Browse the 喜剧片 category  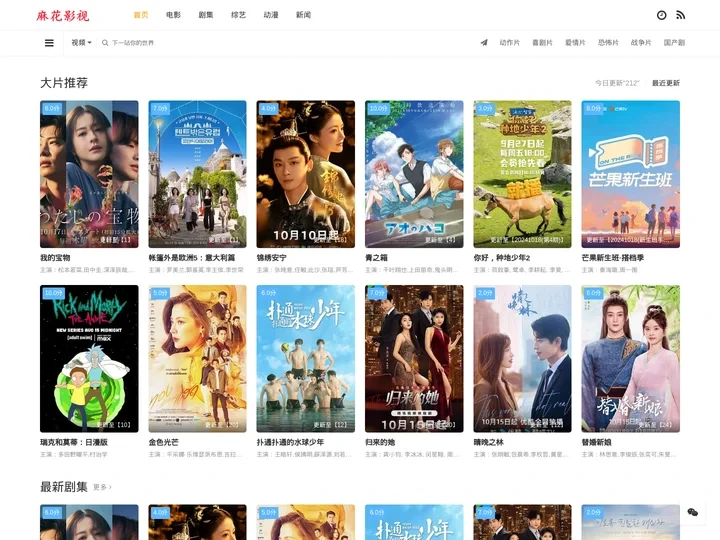542,43
